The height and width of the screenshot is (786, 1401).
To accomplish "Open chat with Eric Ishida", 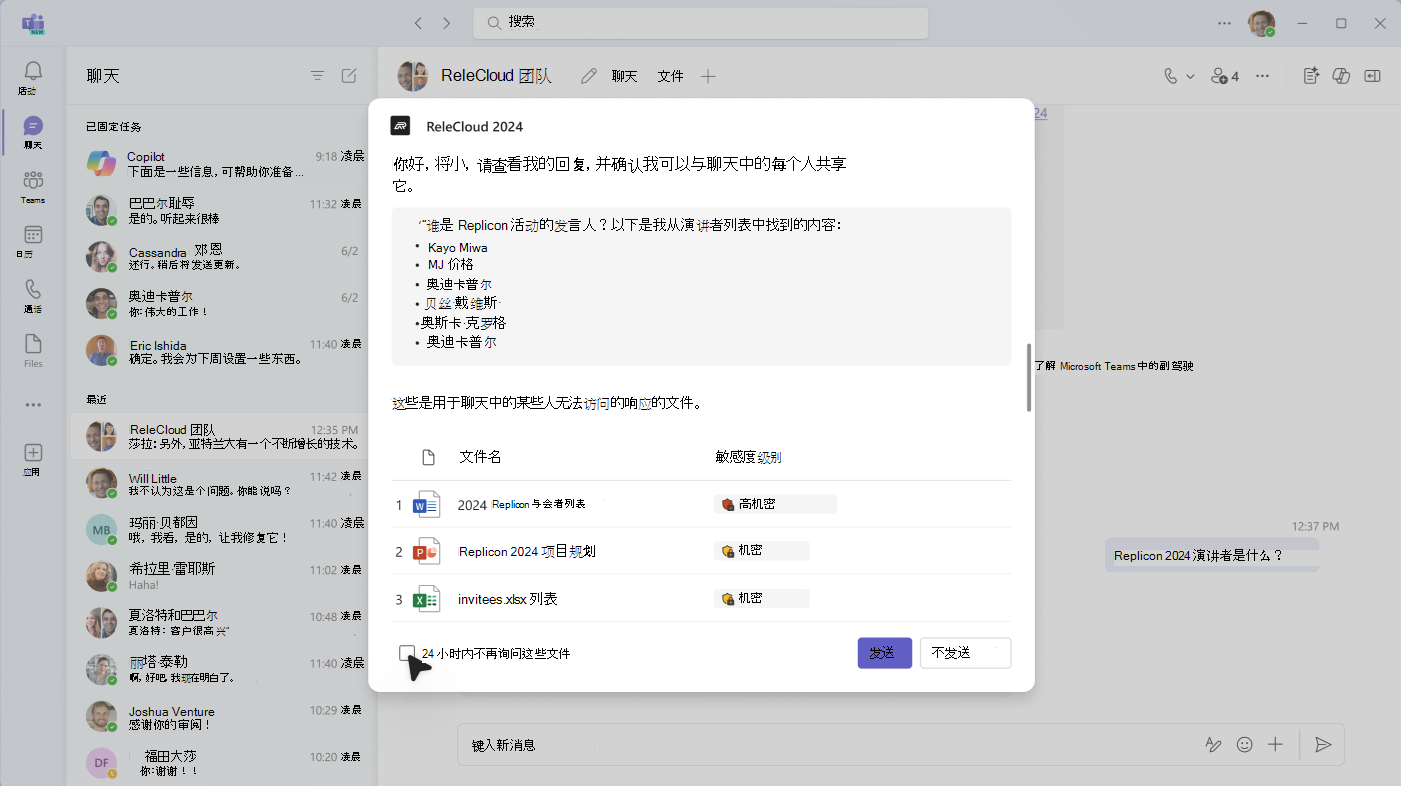I will tap(224, 351).
